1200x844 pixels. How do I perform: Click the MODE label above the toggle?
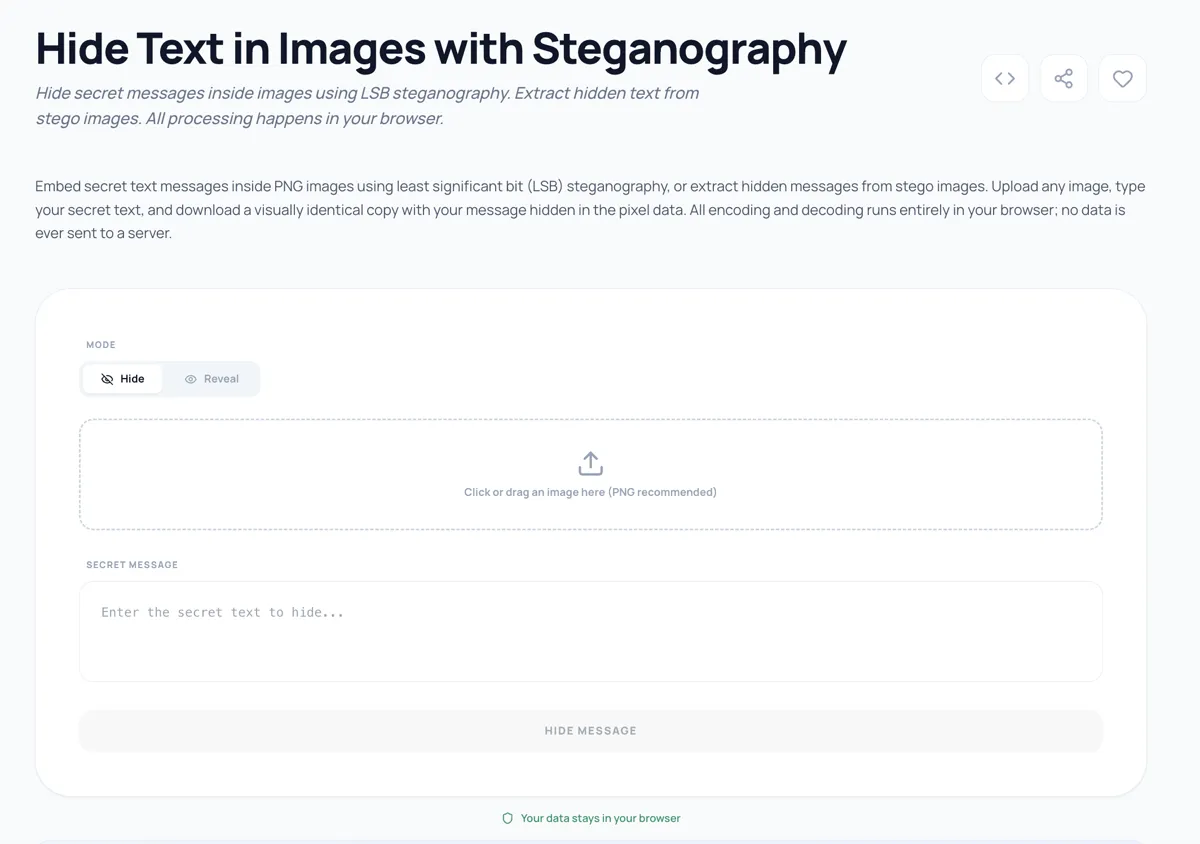pos(101,345)
